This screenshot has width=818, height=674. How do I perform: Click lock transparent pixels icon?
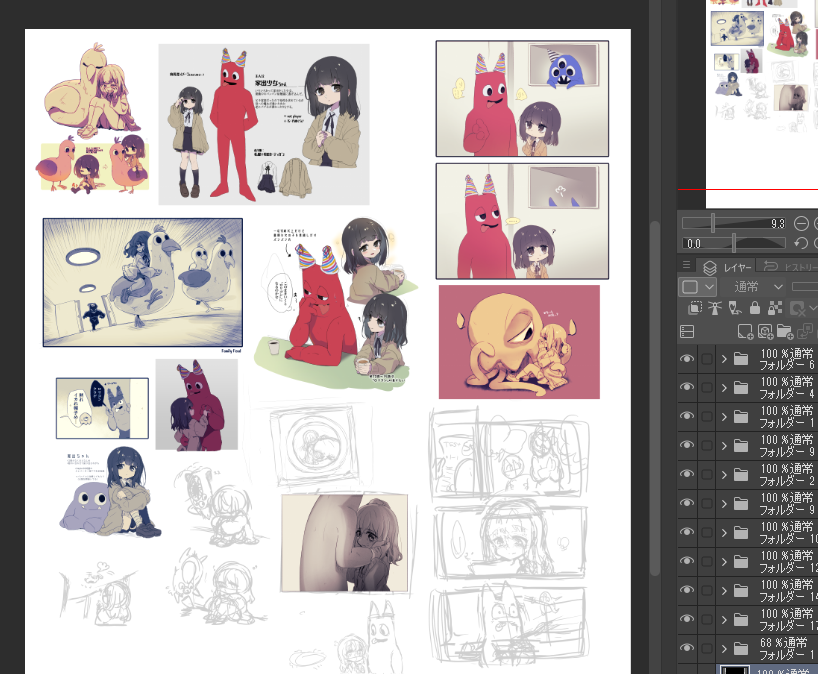(775, 308)
